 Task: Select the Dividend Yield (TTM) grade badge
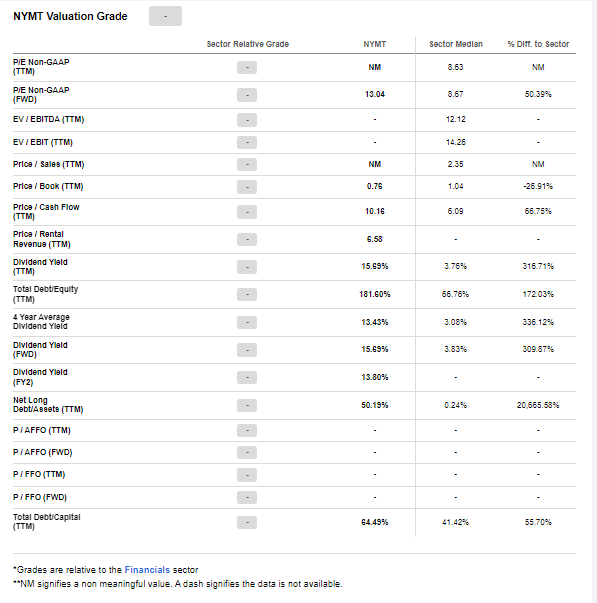click(247, 267)
